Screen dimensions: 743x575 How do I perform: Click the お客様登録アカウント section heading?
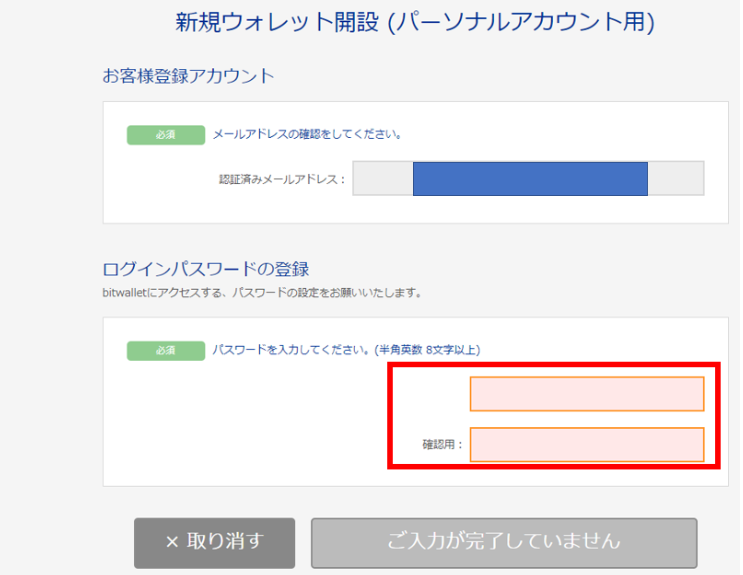[x=189, y=76]
